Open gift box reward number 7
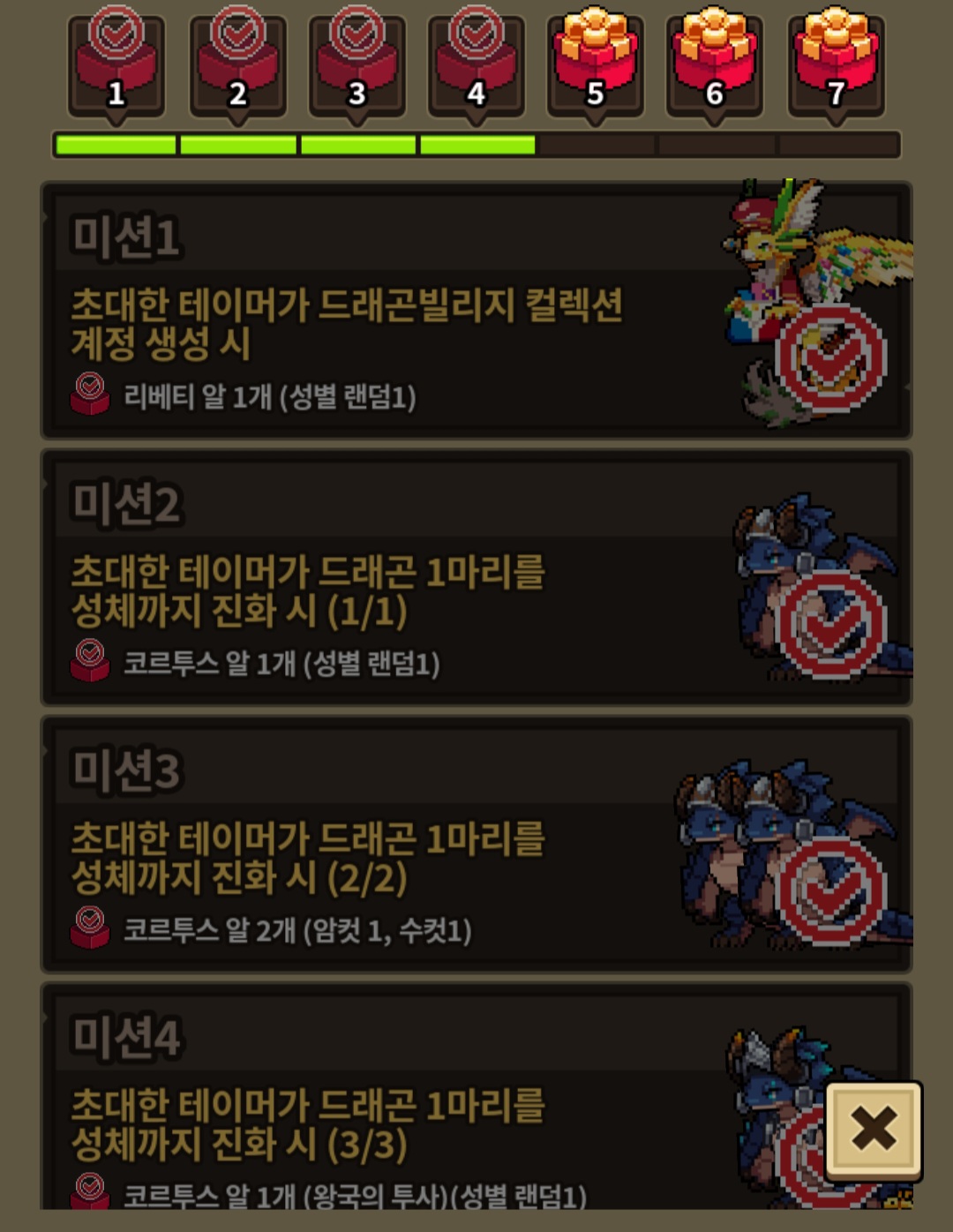Image resolution: width=953 pixels, height=1232 pixels. [x=836, y=62]
